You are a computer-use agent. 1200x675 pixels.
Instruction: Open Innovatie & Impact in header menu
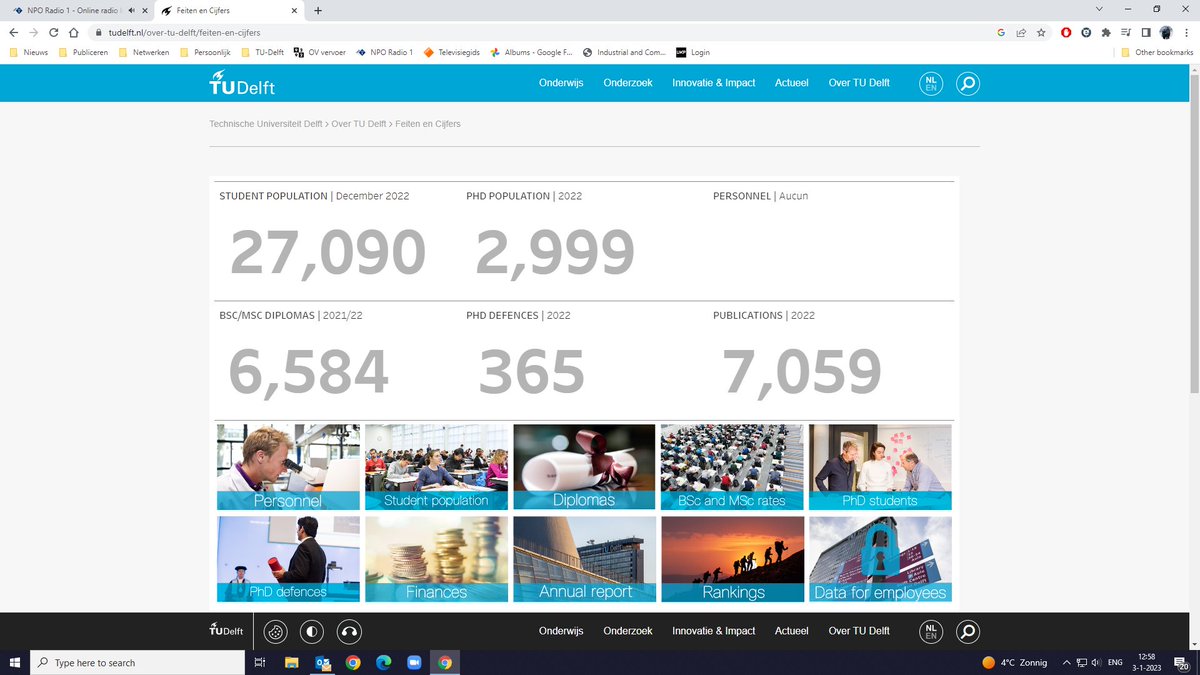pyautogui.click(x=714, y=83)
